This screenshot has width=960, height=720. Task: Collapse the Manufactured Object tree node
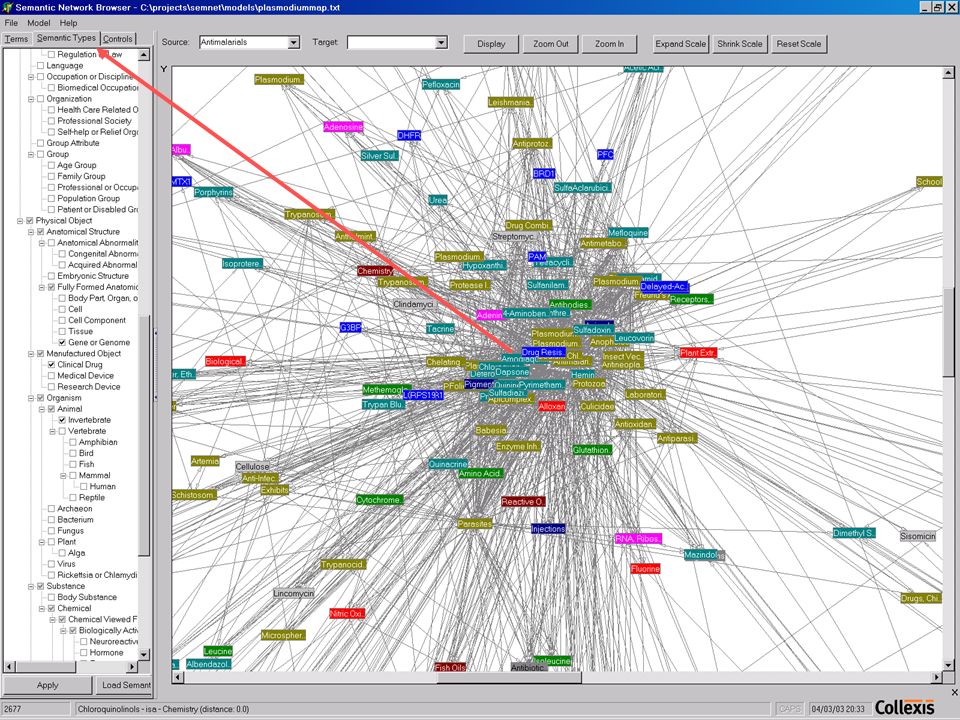[31, 353]
